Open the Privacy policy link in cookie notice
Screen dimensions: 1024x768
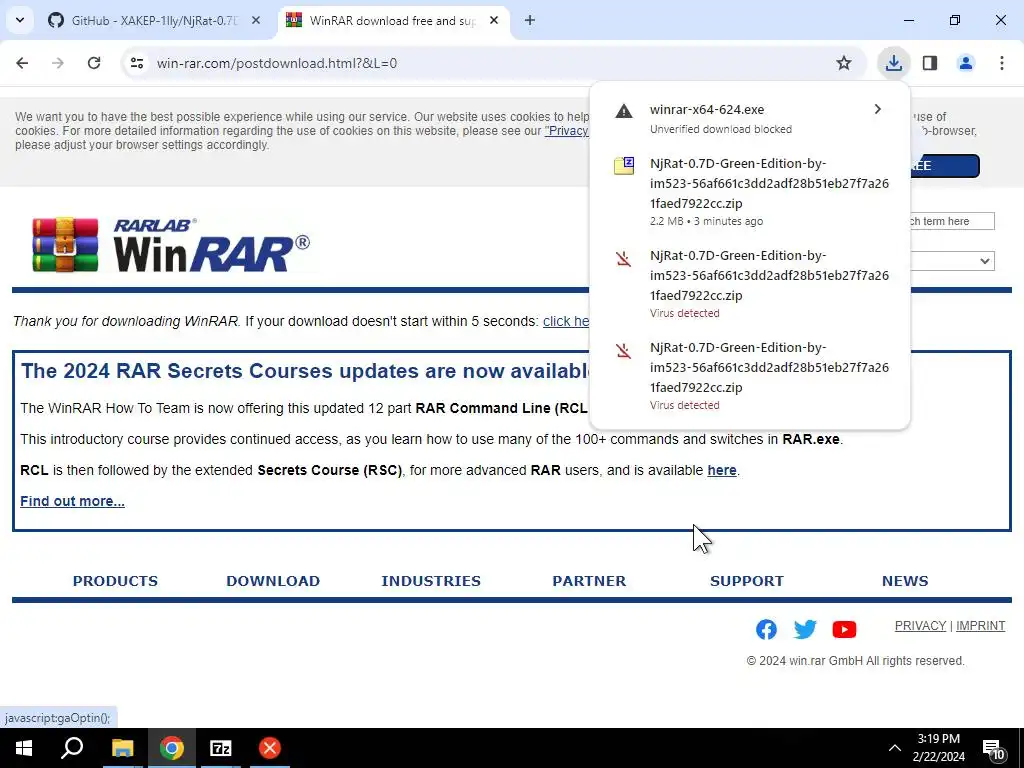tap(566, 131)
